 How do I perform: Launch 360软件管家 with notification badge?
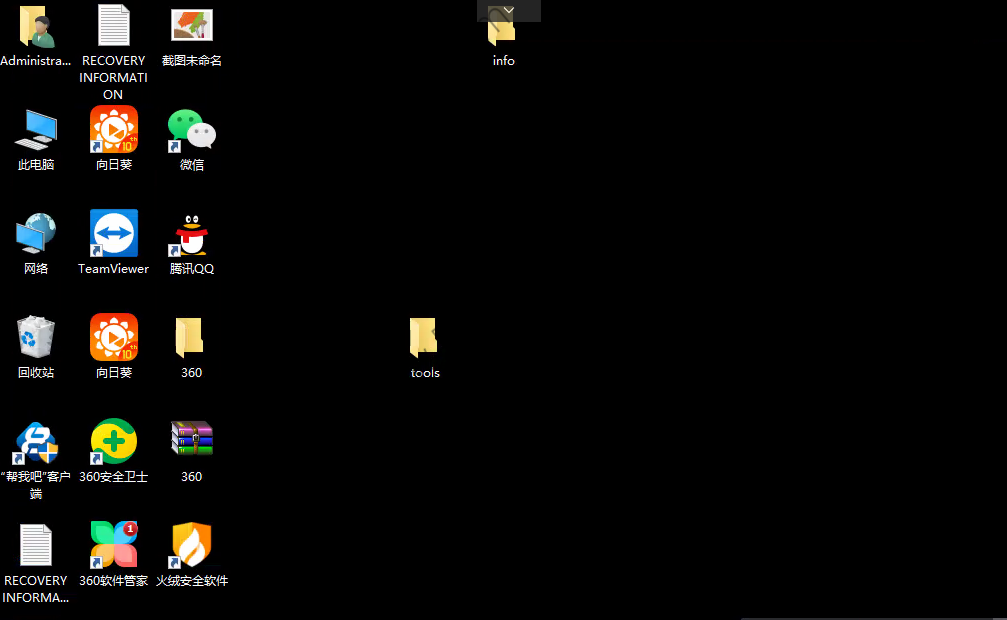[x=113, y=546]
